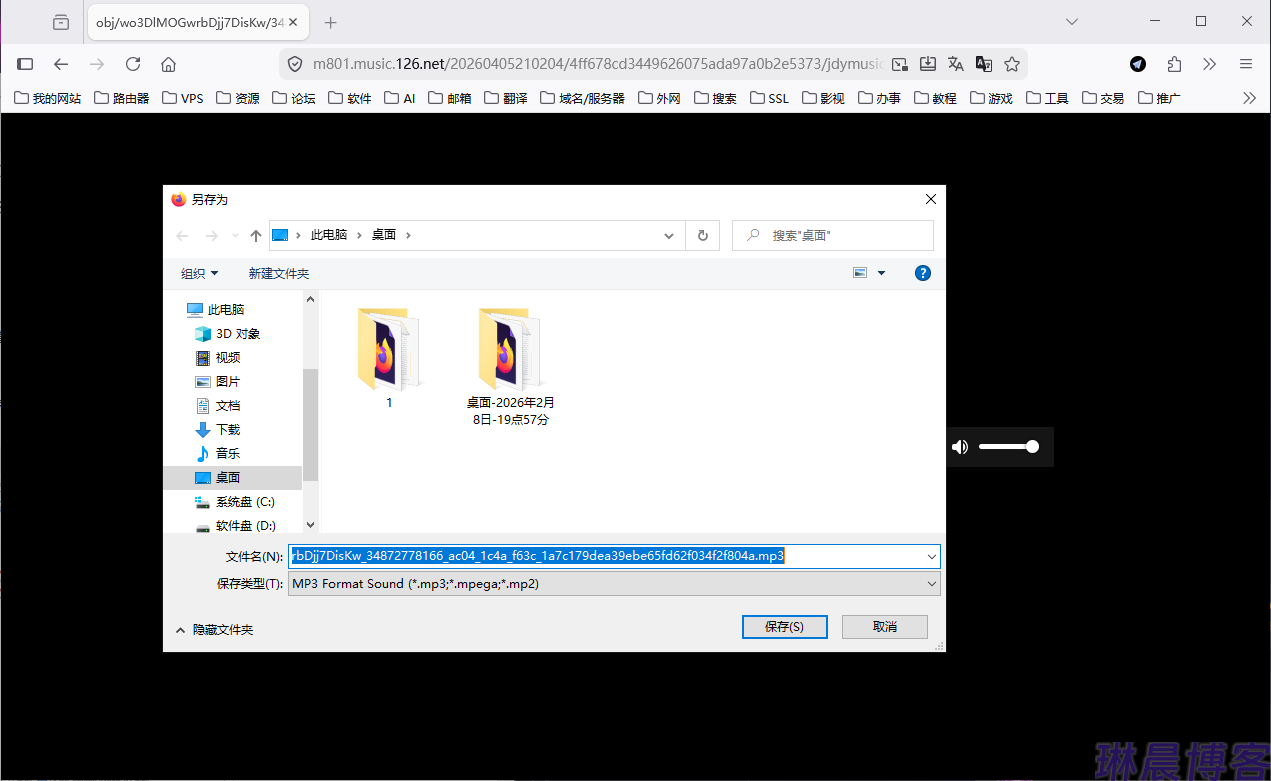Open the Firefox extensions puzzle icon
1271x781 pixels.
click(x=1174, y=64)
